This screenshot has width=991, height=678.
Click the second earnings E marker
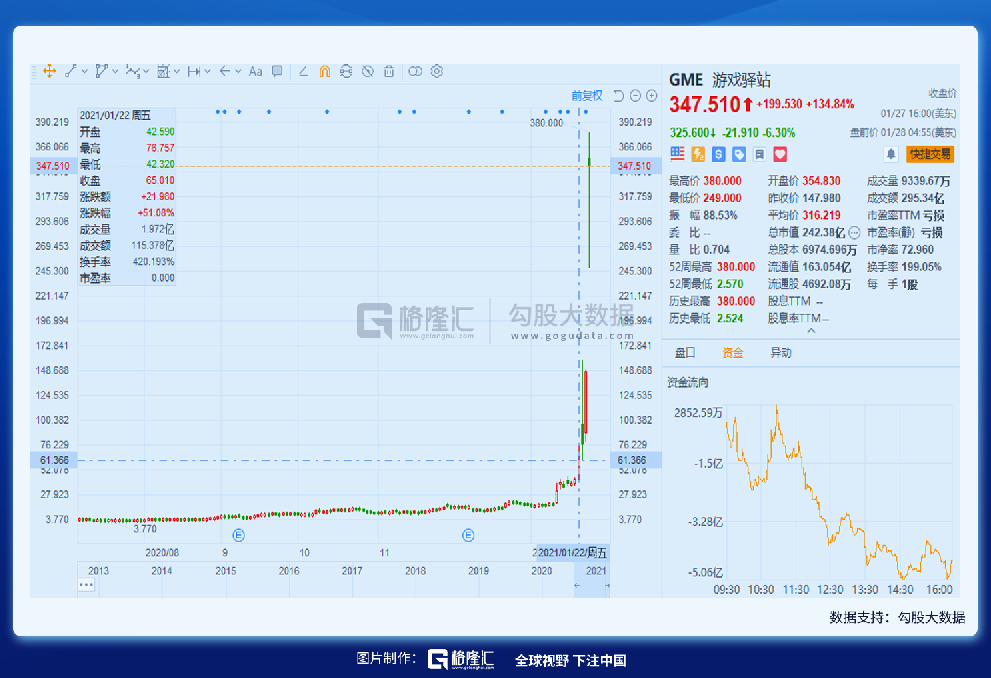coord(468,535)
